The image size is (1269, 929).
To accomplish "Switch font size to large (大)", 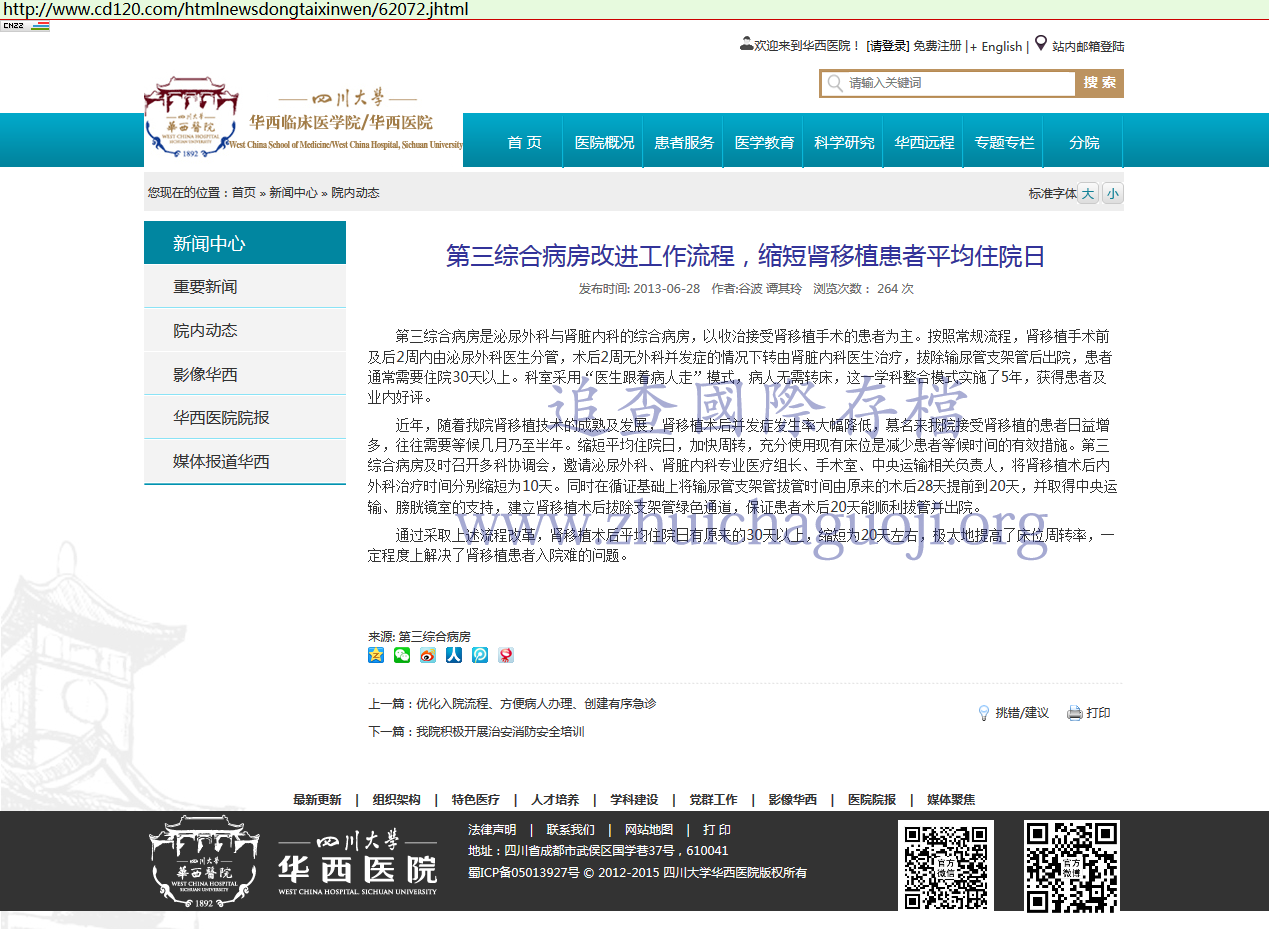I will pyautogui.click(x=1088, y=193).
